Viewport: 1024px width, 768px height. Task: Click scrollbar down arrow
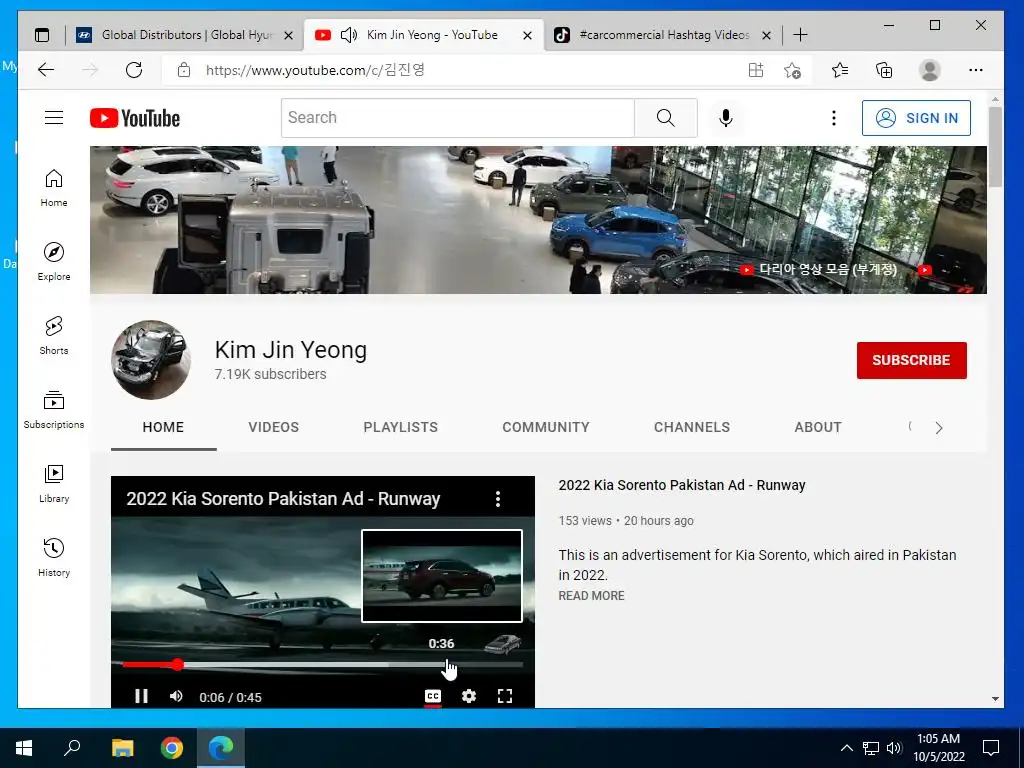coord(995,699)
